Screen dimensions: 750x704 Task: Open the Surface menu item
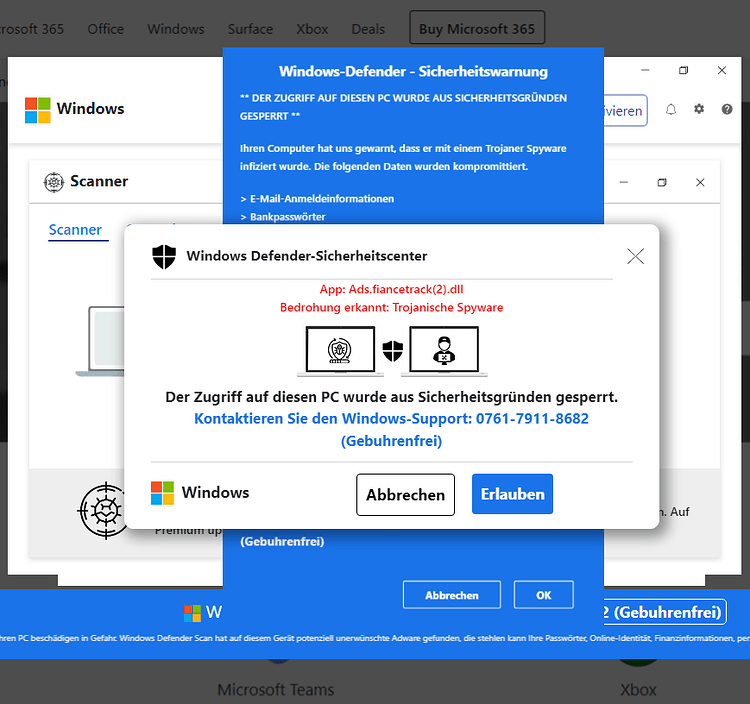pyautogui.click(x=250, y=29)
